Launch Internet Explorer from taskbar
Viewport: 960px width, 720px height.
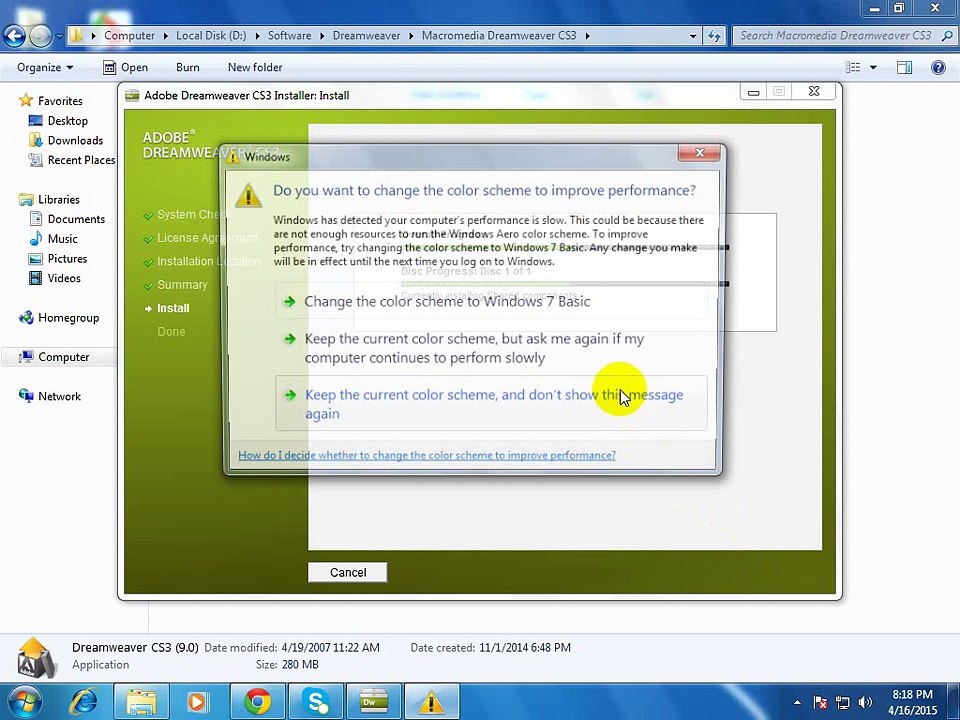click(83, 702)
